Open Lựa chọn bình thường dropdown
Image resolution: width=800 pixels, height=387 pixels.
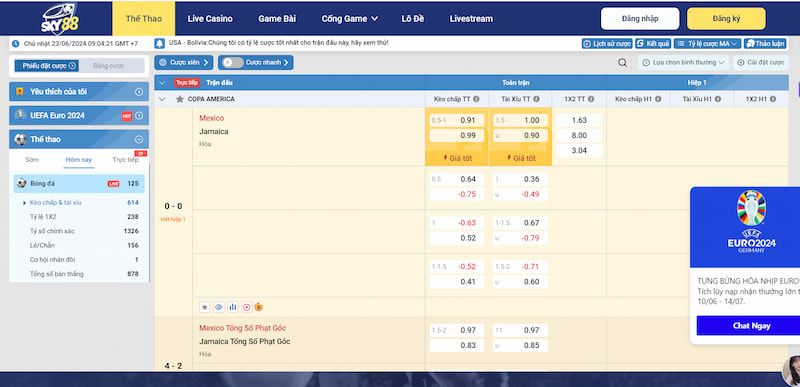pos(684,63)
